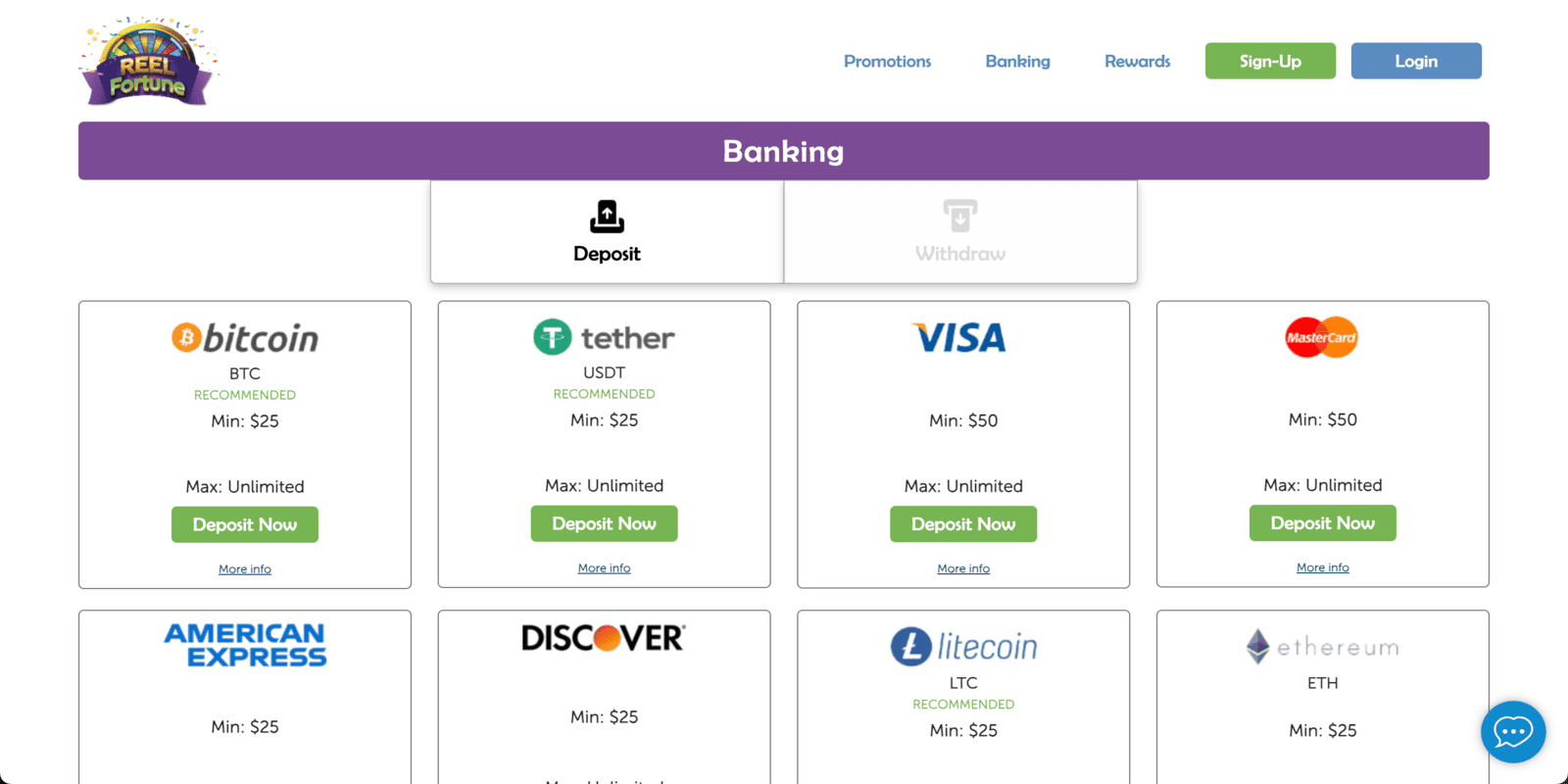Open the live chat bubble
This screenshot has height=784, width=1568.
(1512, 731)
